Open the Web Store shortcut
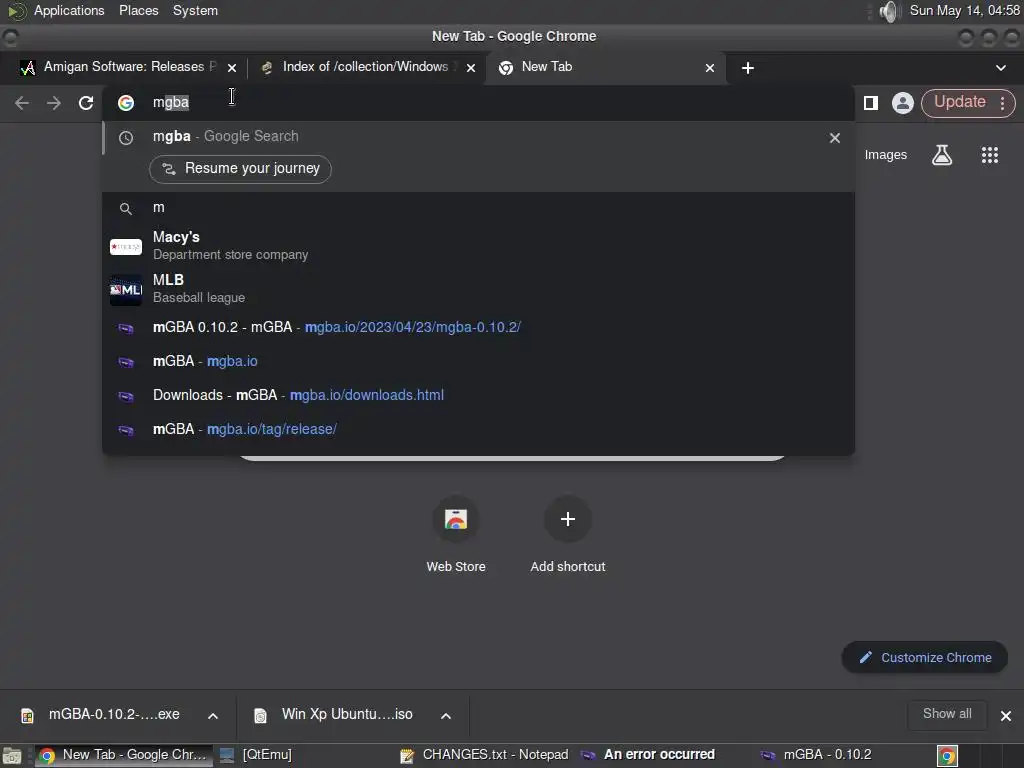Viewport: 1024px width, 768px height. pos(456,536)
